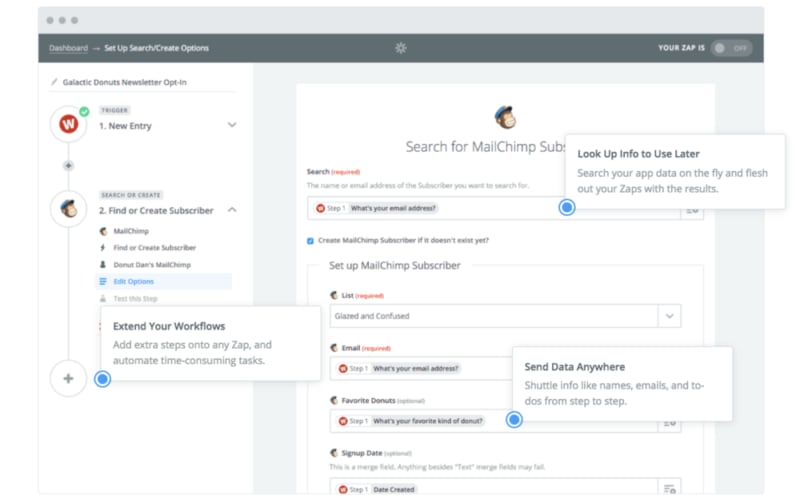The height and width of the screenshot is (503, 800).
Task: Toggle the Your Zap Is OFF switch
Action: pos(731,48)
